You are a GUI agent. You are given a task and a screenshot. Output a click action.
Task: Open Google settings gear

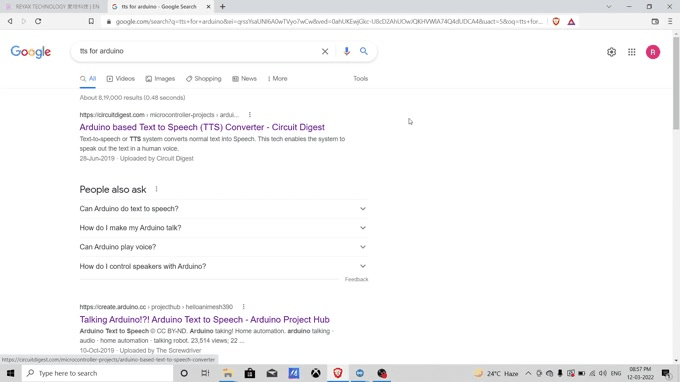pos(611,52)
